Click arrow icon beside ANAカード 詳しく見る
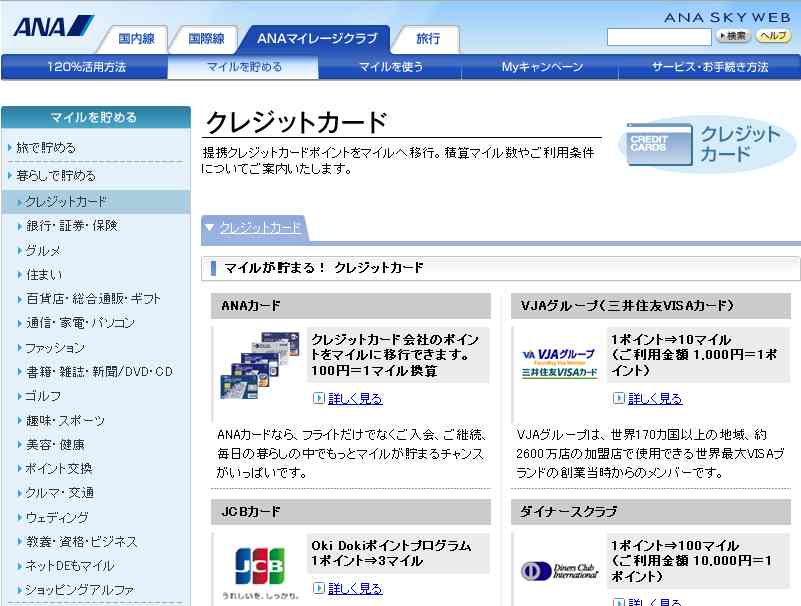 click(319, 398)
